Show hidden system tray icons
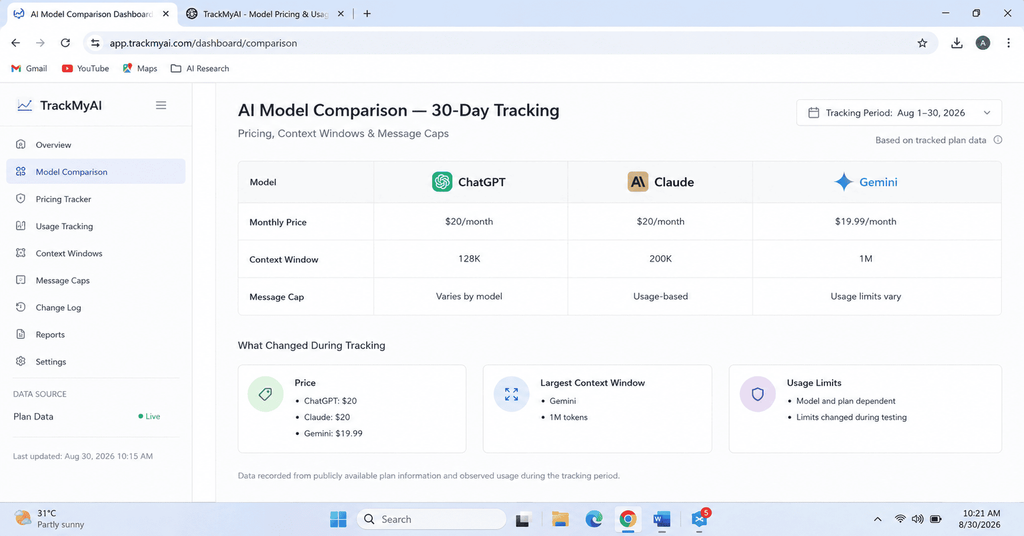Viewport: 1024px width, 536px height. coord(878,519)
